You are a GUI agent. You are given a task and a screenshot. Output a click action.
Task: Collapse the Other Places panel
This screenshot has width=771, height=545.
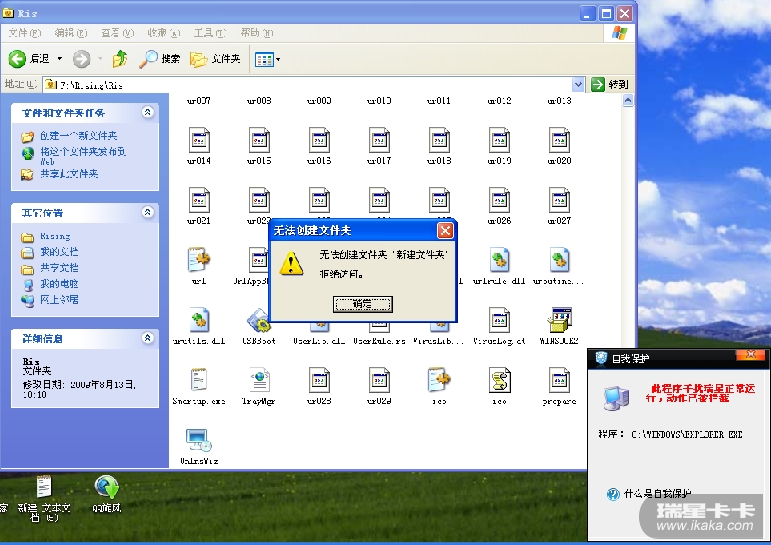(x=148, y=213)
